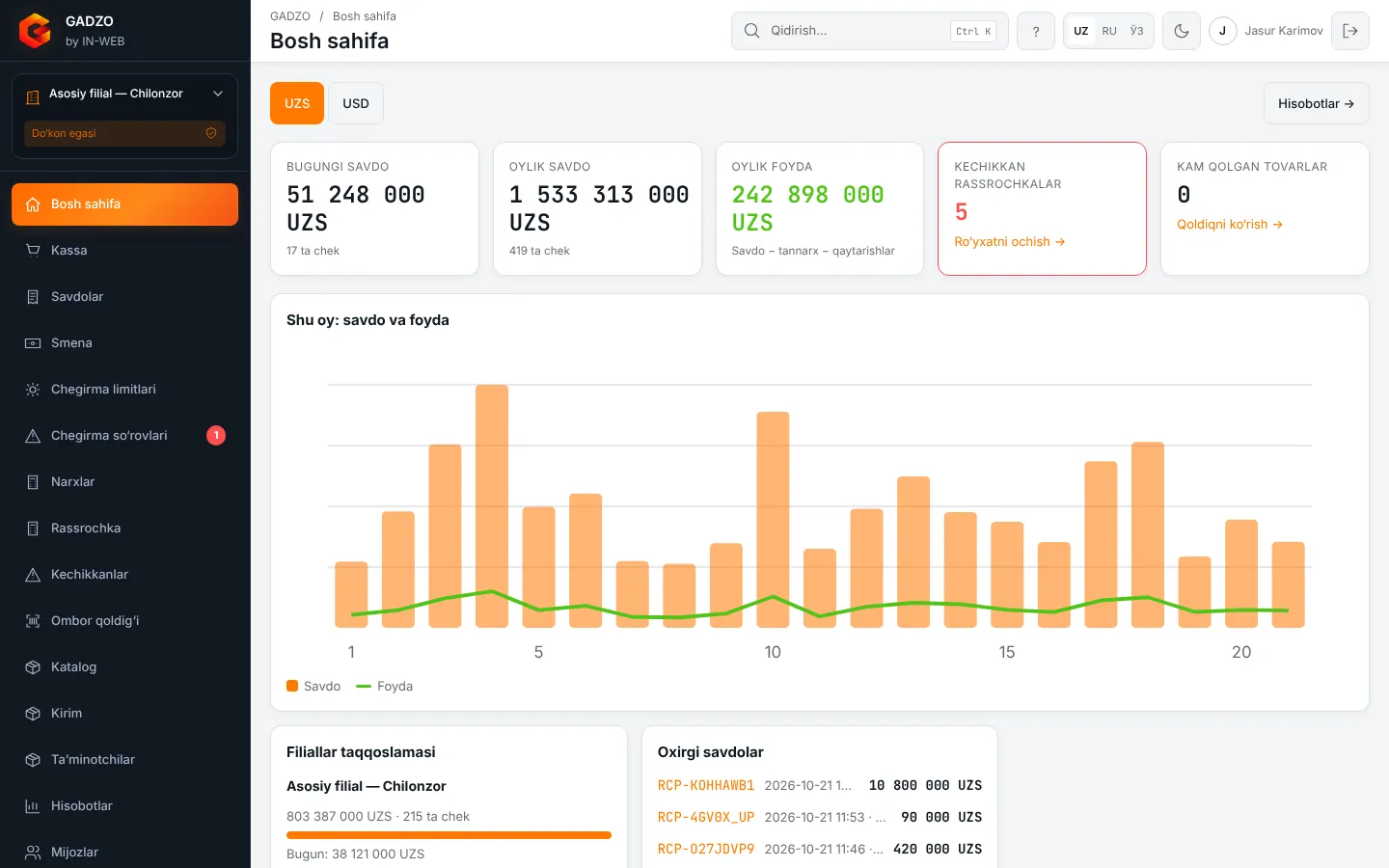Click the Ombor qoldig'i barcode icon
1389x868 pixels.
[33, 621]
